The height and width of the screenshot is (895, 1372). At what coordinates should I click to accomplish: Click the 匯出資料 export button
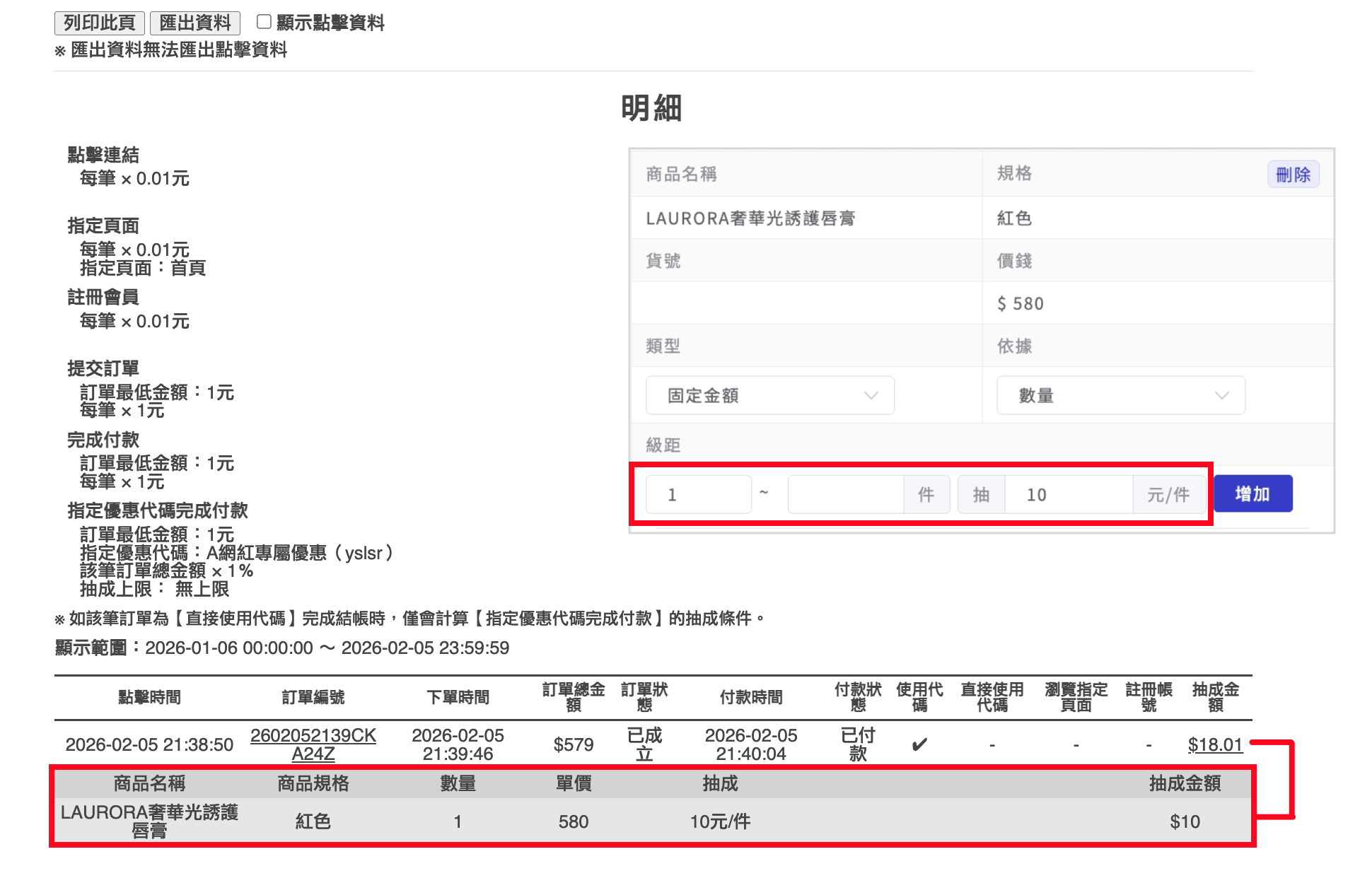pyautogui.click(x=195, y=23)
